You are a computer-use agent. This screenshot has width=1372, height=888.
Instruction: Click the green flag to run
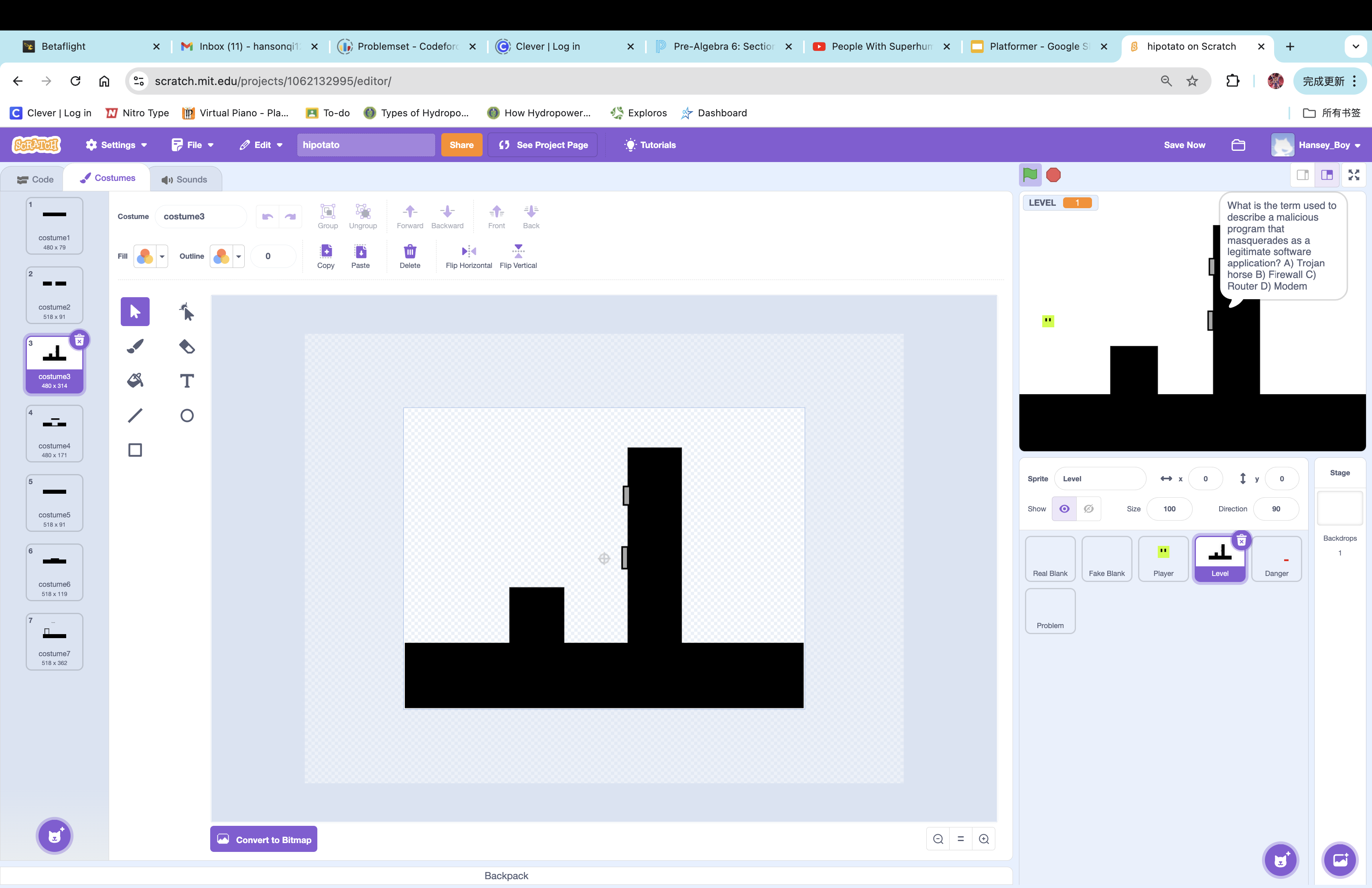[x=1029, y=174]
